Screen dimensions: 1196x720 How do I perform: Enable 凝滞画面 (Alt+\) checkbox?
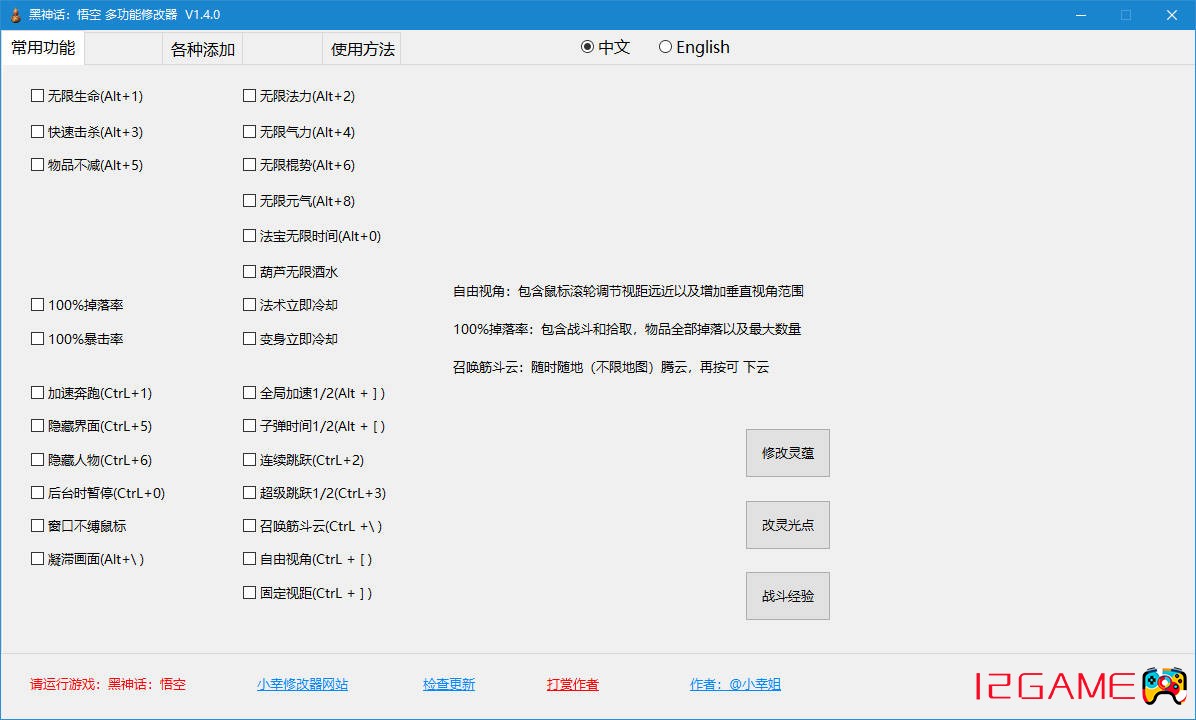(x=37, y=558)
